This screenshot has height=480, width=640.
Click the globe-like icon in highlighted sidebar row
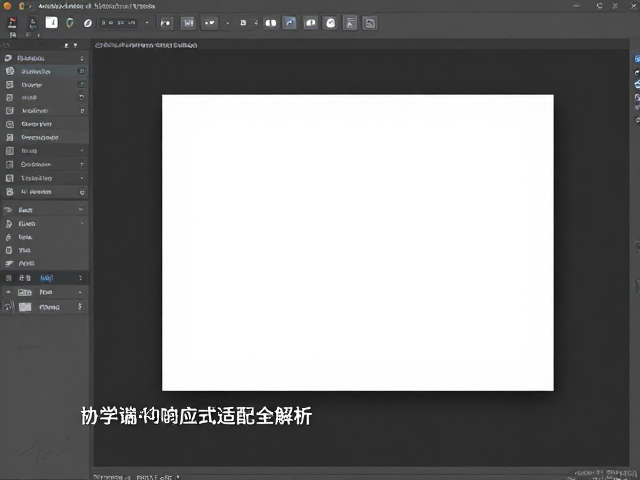coord(10,71)
